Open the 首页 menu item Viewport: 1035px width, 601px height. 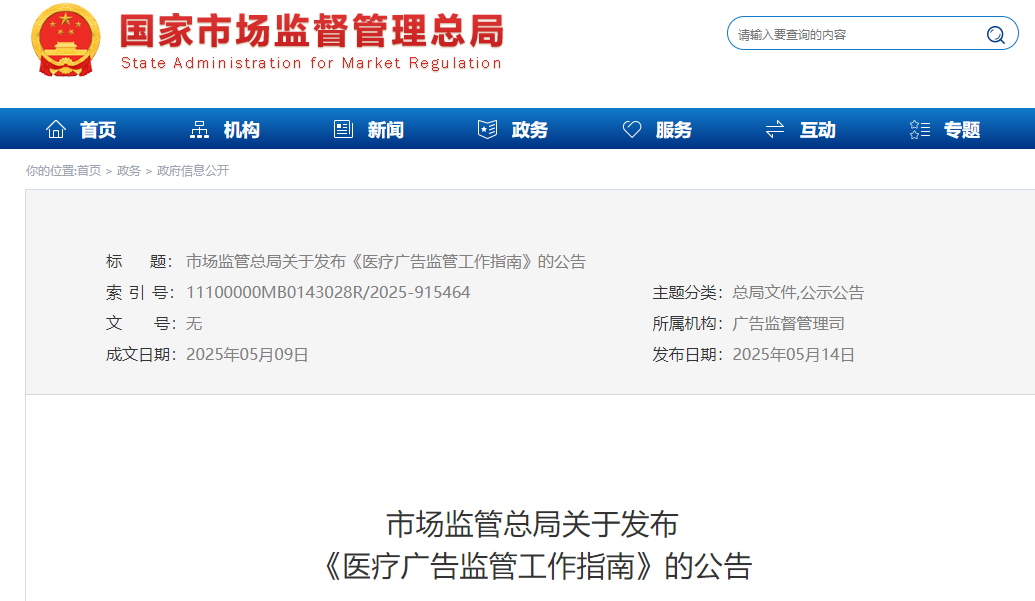tap(98, 128)
